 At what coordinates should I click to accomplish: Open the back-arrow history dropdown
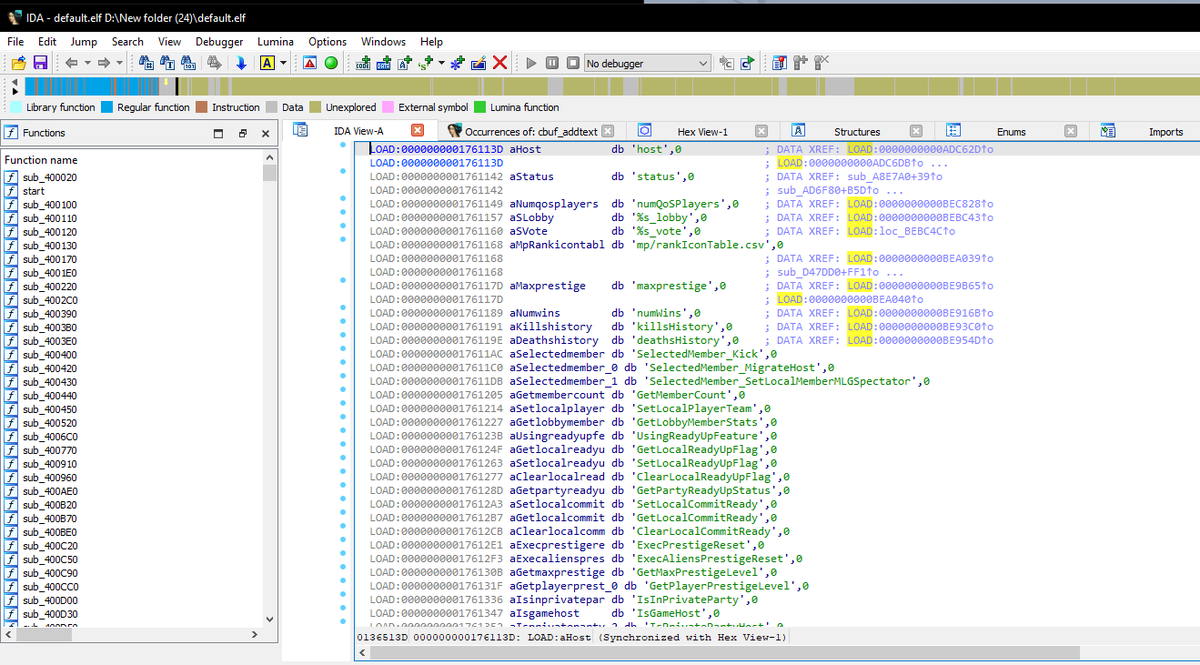pos(88,63)
